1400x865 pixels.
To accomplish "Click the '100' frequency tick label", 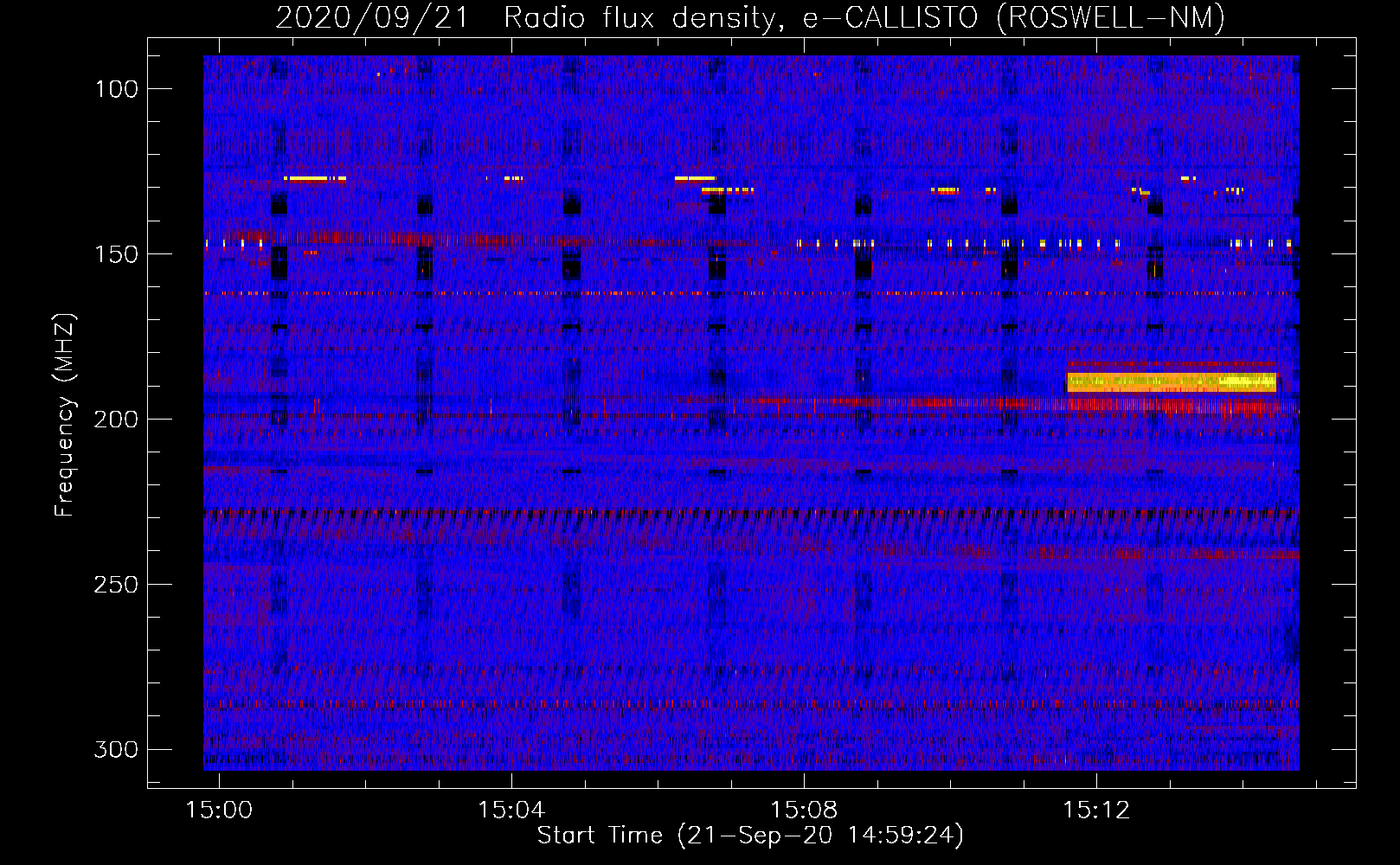I will [117, 89].
